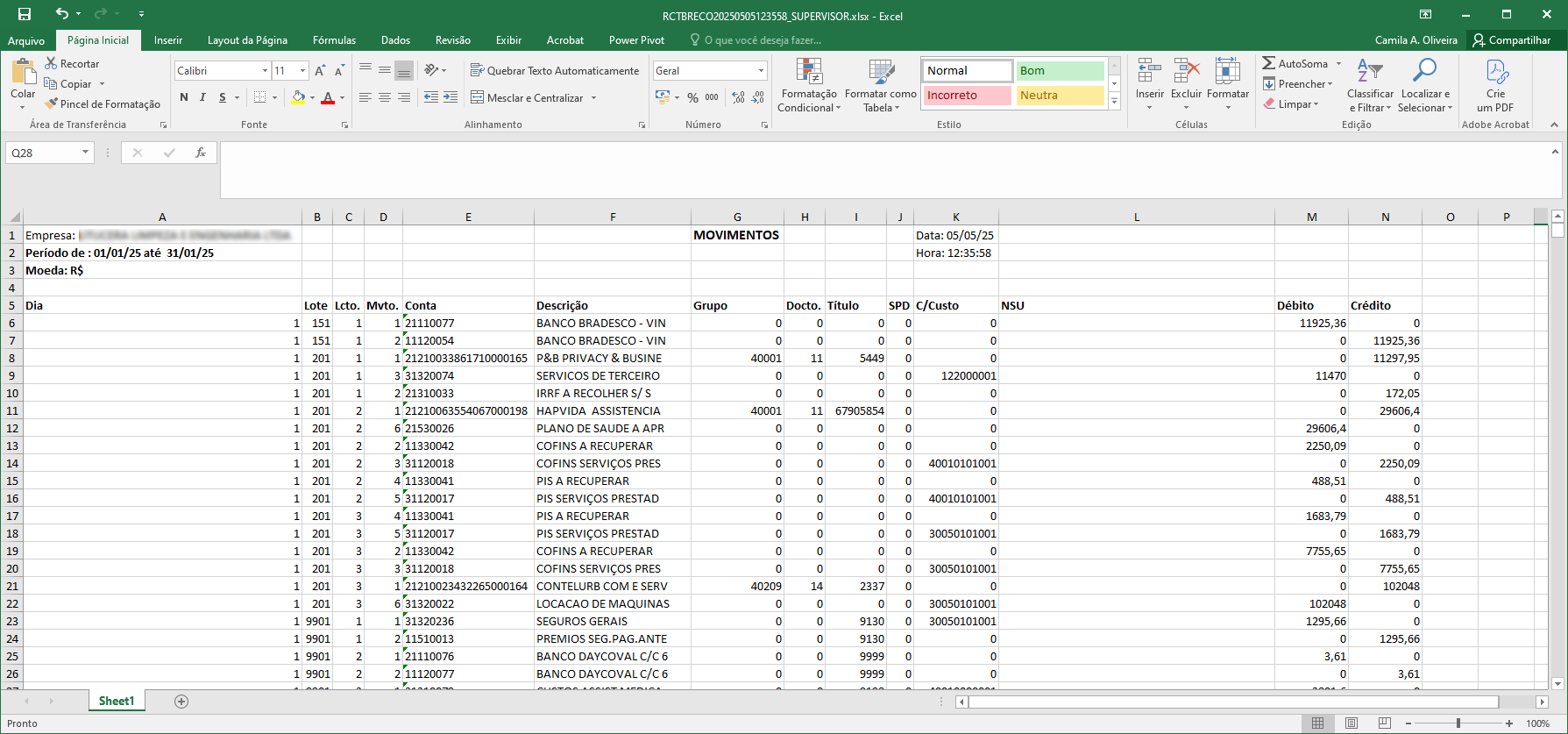1568x734 pixels.
Task: Apply yellow fill color
Action: 298,97
